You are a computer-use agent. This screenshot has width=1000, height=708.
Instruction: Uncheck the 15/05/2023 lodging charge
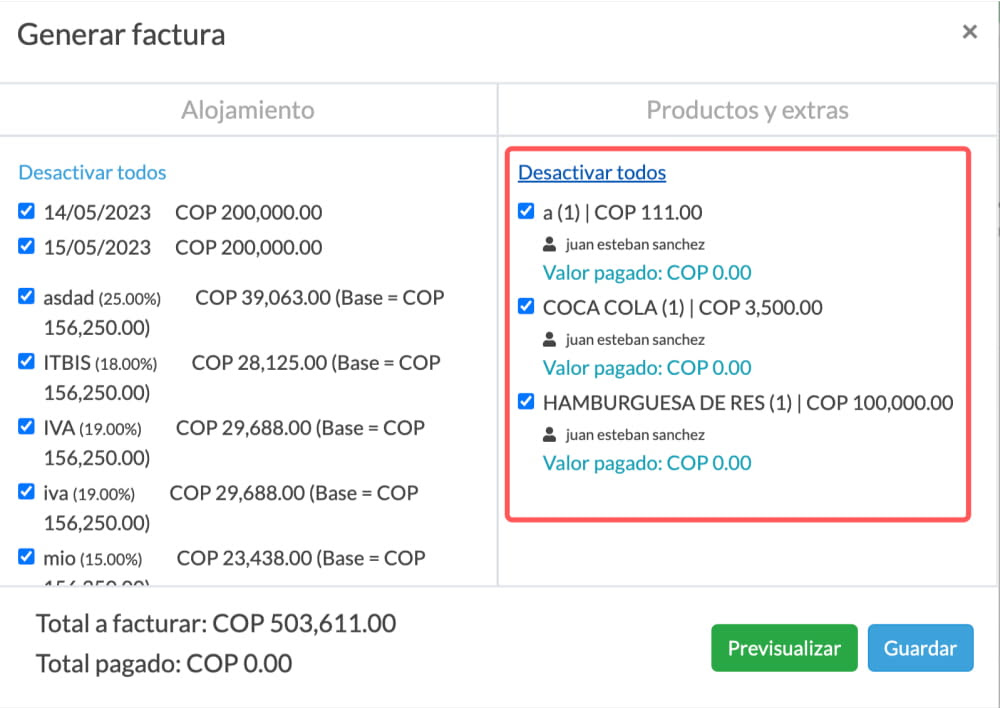coord(26,246)
